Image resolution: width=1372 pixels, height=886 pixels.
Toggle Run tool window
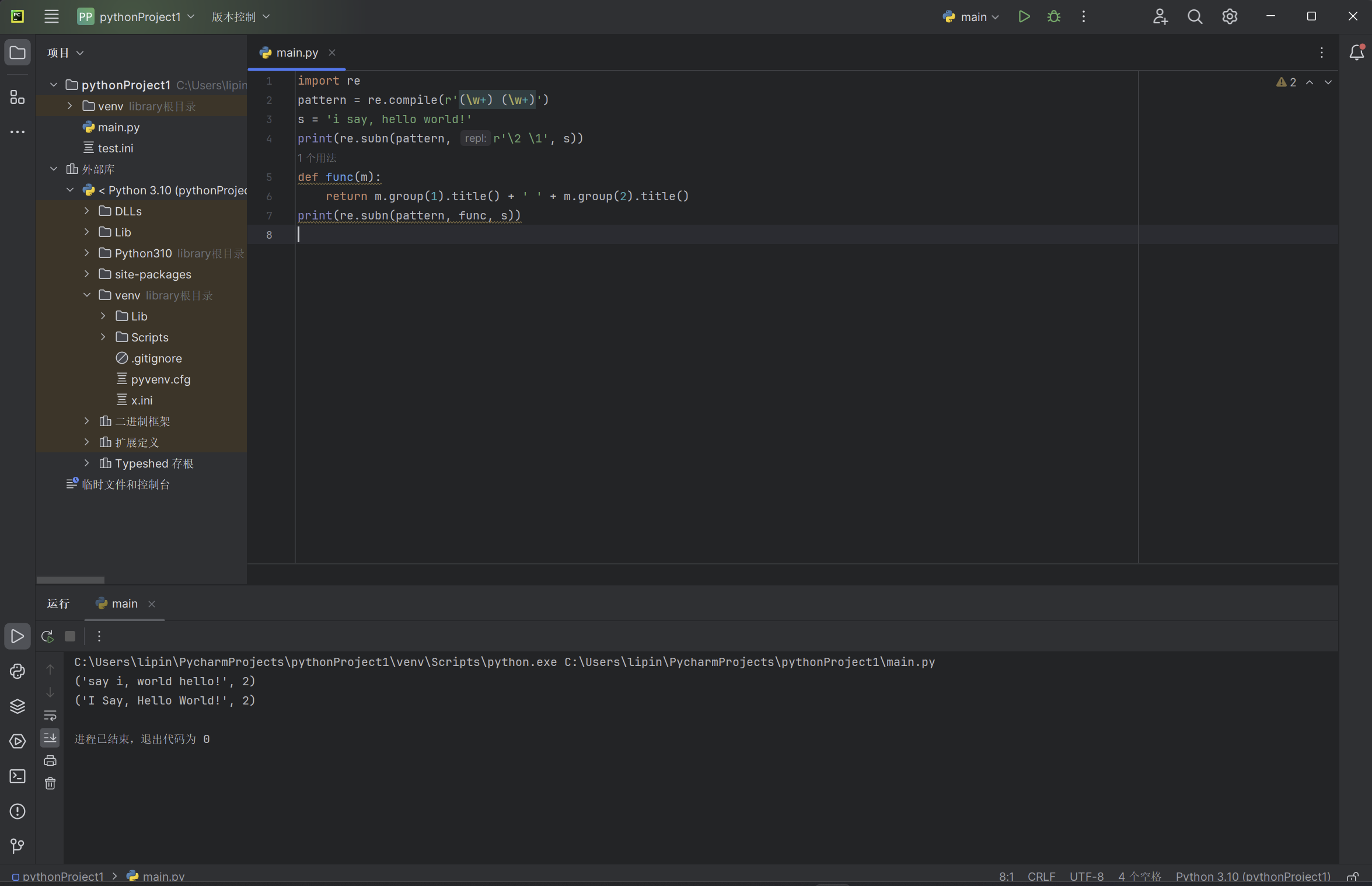click(x=18, y=636)
